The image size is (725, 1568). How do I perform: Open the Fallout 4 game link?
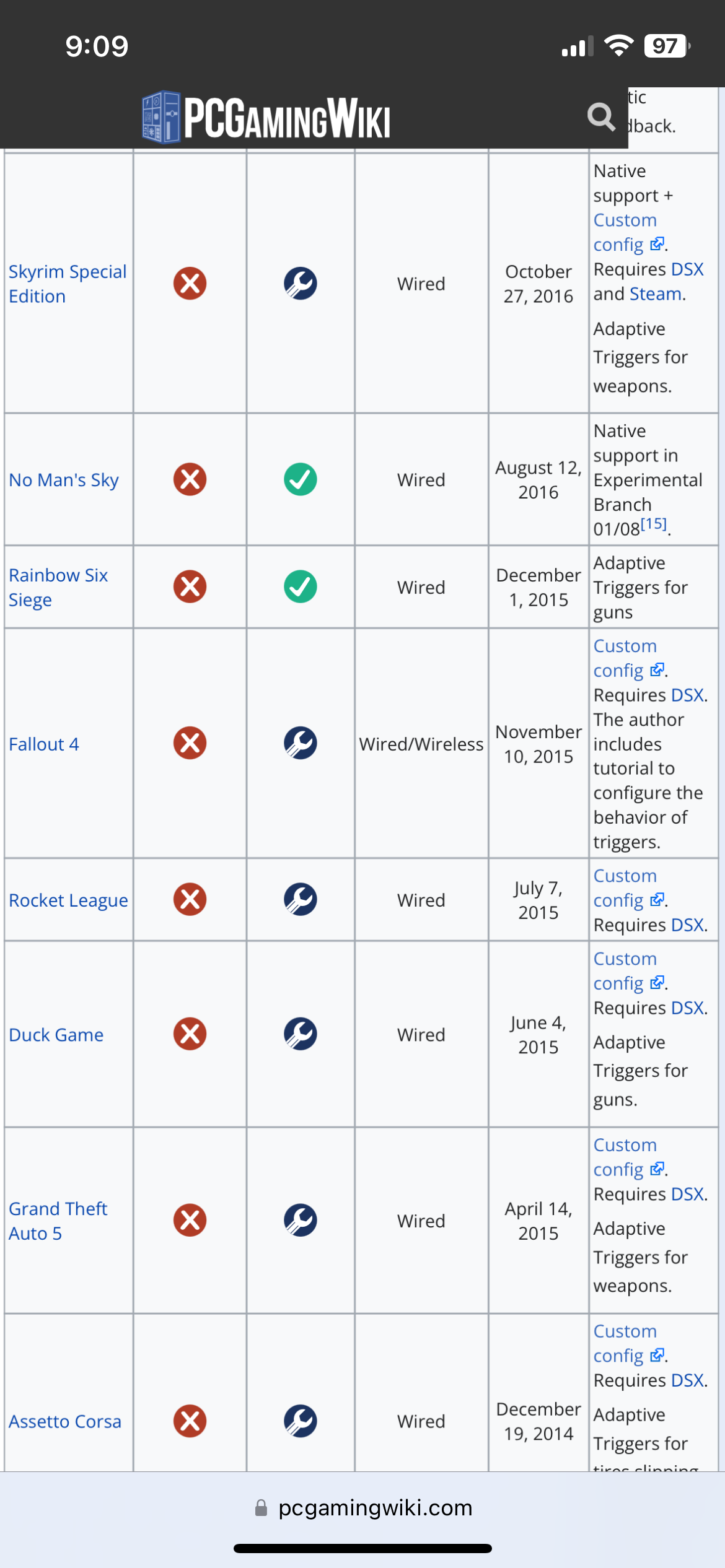44,744
